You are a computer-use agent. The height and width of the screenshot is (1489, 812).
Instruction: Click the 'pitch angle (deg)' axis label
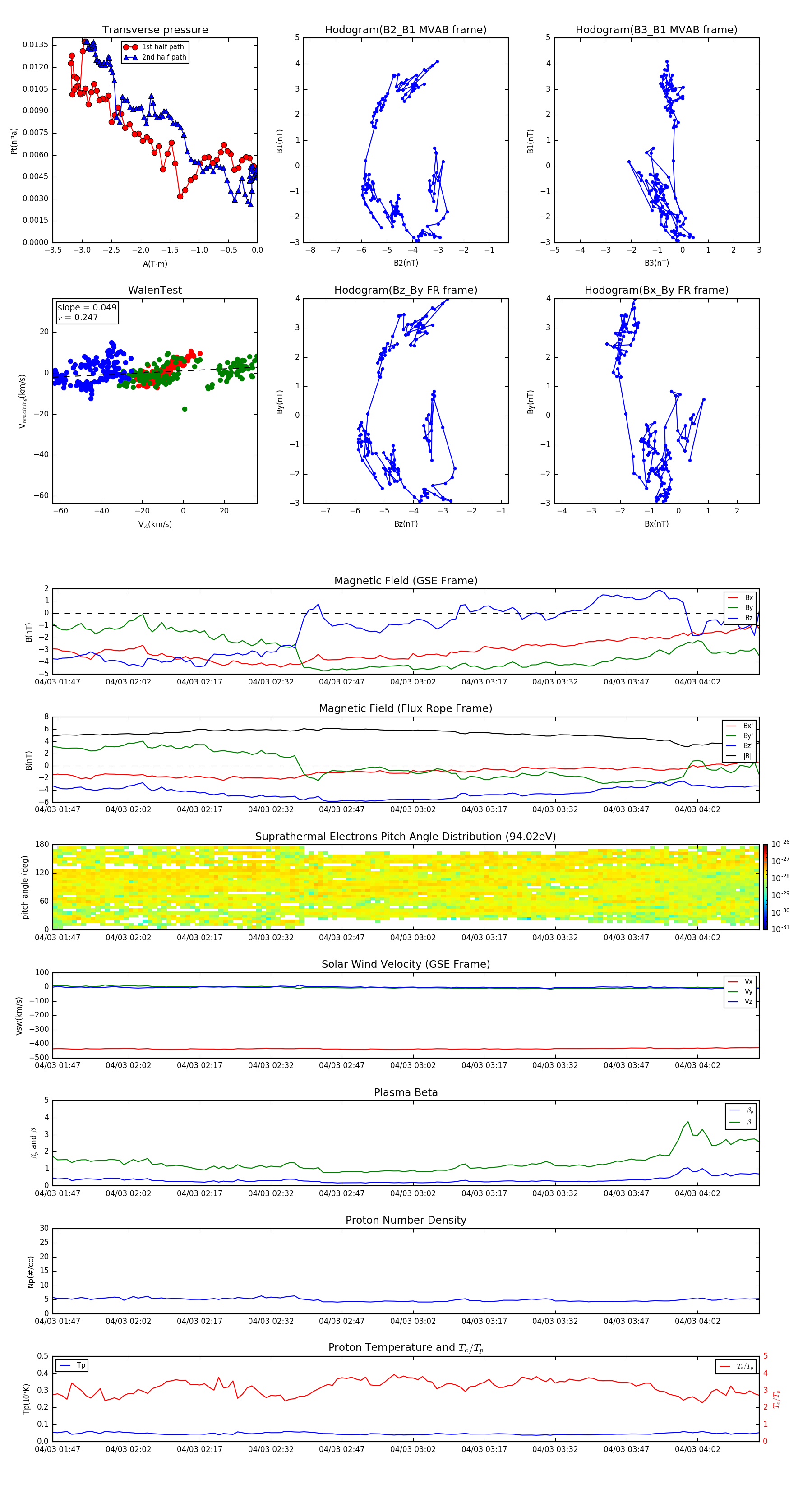click(25, 887)
